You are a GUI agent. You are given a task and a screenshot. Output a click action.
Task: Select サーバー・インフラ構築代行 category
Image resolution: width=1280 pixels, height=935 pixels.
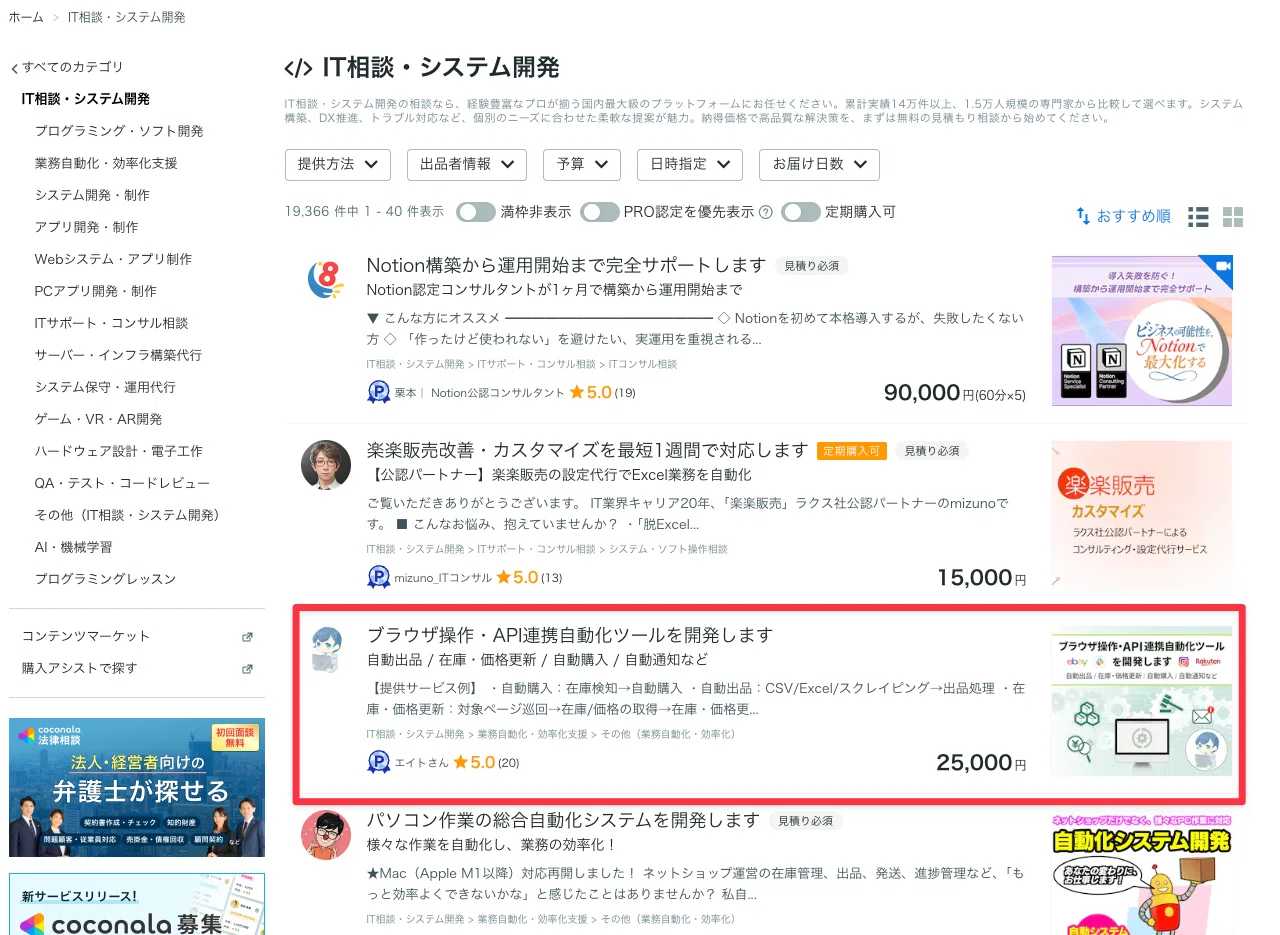pyautogui.click(x=118, y=355)
